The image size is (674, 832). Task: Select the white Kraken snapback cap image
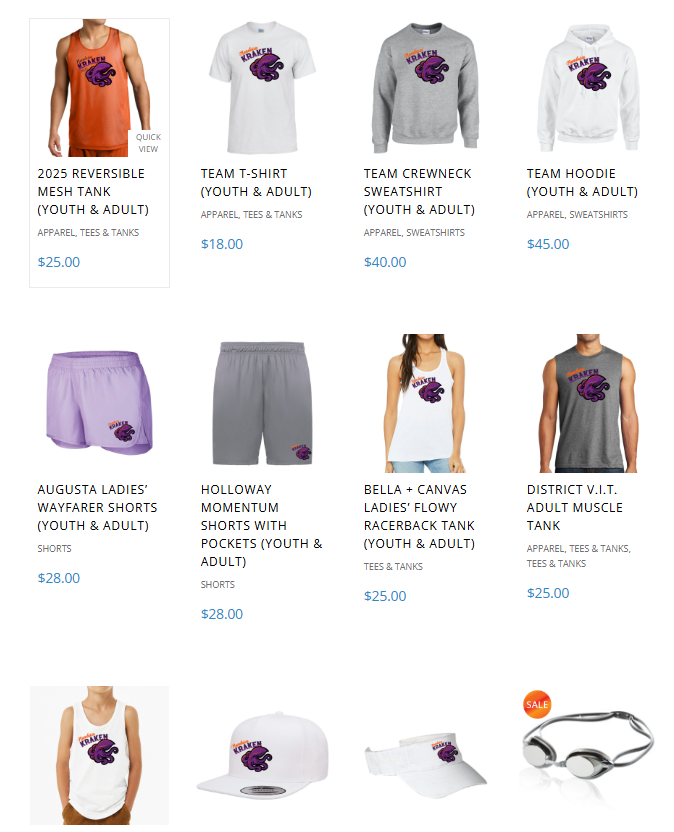click(x=262, y=755)
